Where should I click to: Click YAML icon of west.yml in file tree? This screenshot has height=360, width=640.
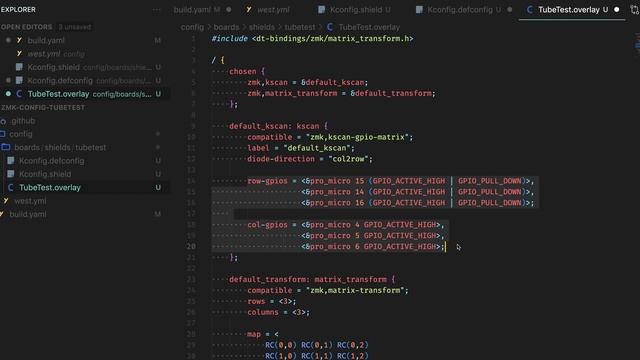pyautogui.click(x=6, y=201)
